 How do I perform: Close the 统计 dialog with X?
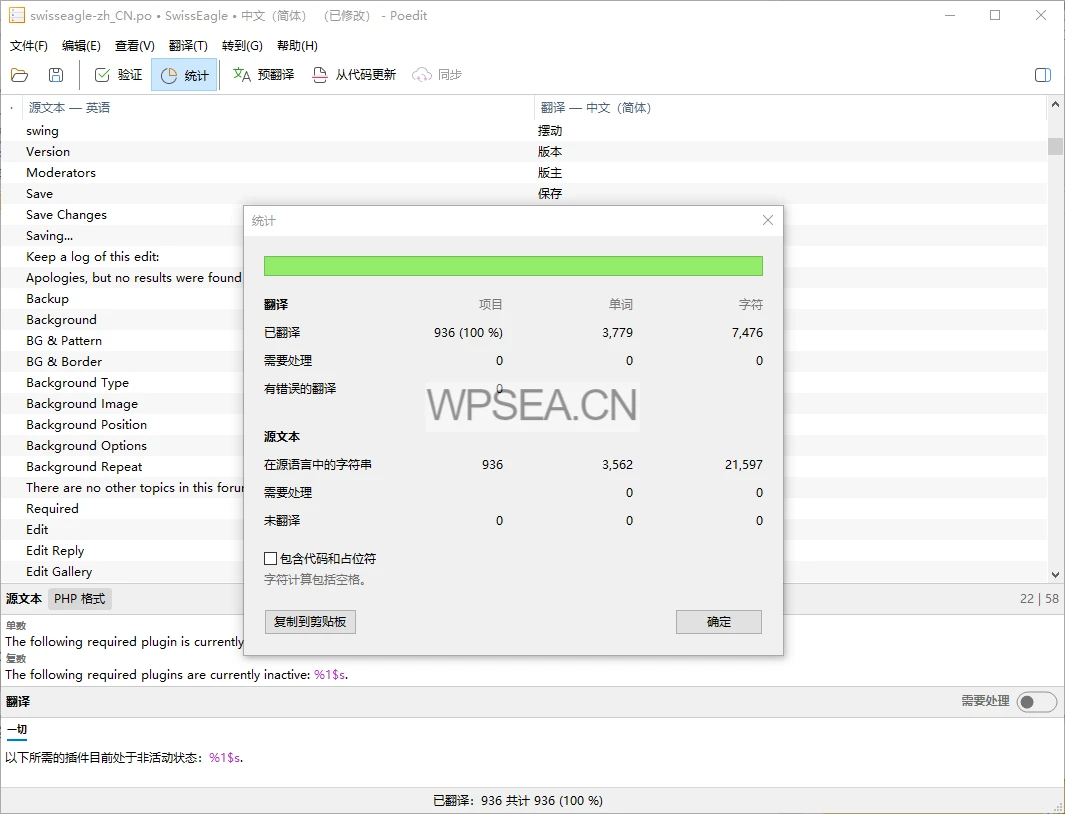[768, 220]
